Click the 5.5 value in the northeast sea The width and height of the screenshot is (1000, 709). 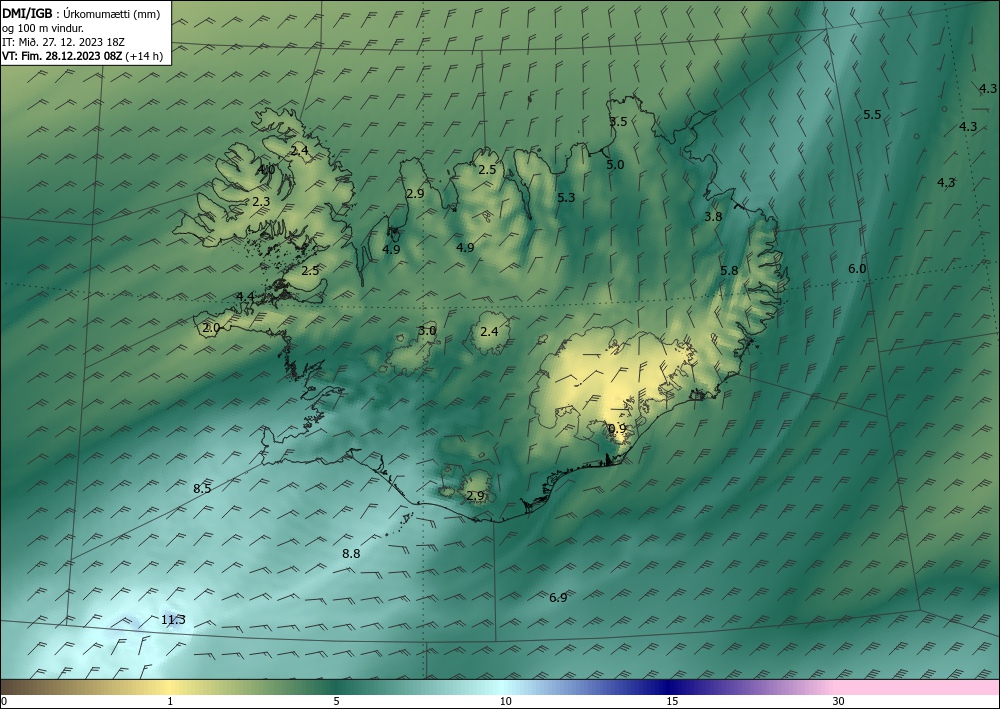(872, 115)
